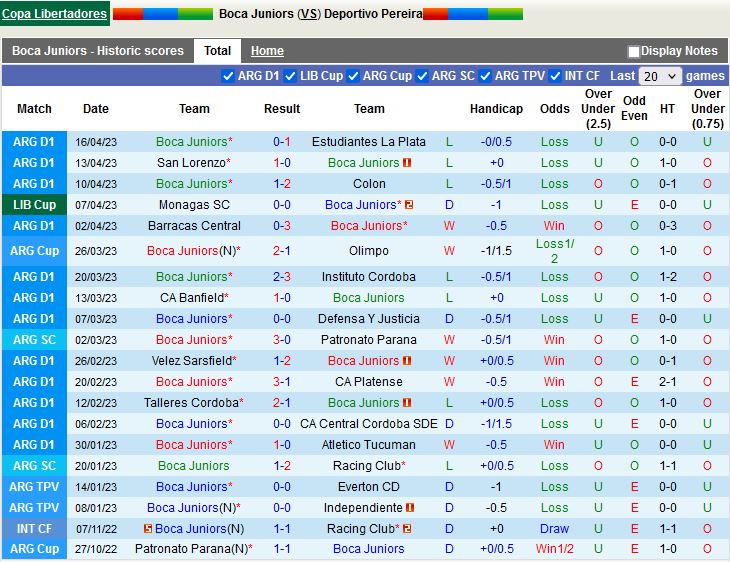Select the Total tab

coord(217,51)
